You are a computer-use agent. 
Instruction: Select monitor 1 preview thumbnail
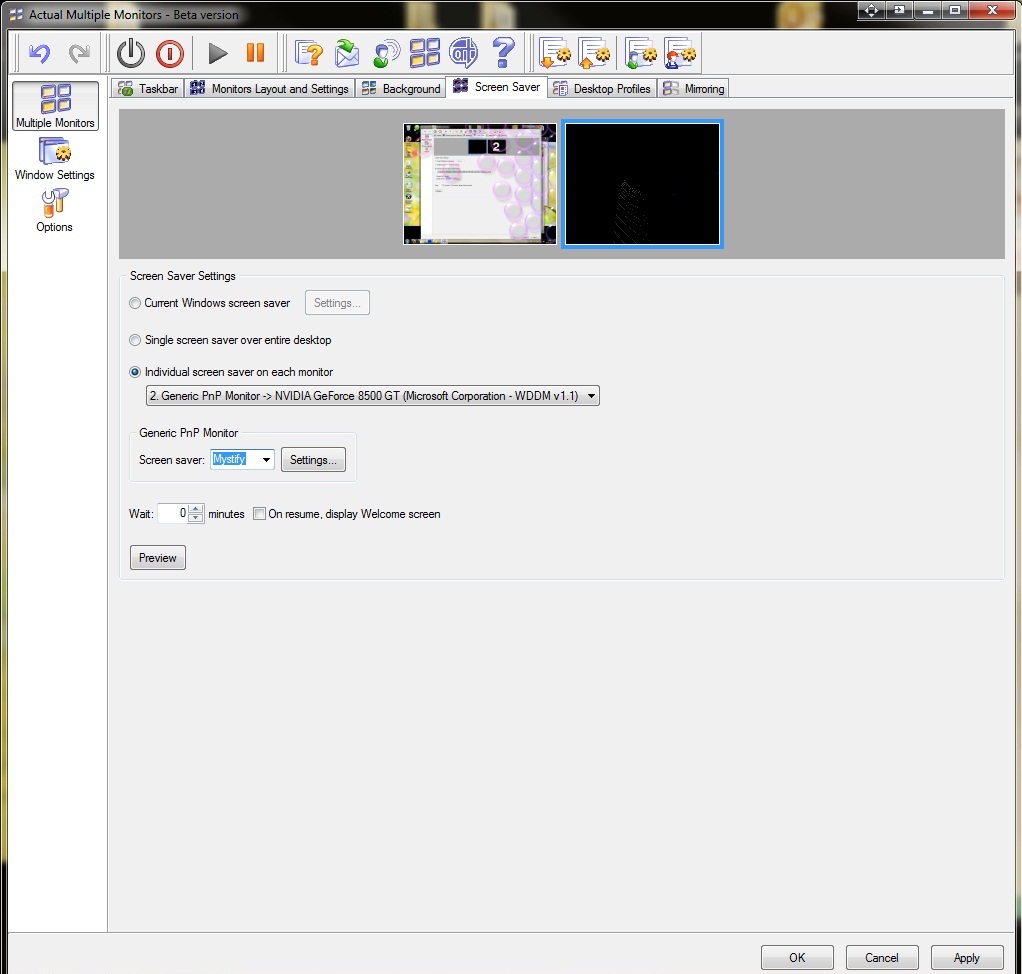click(480, 184)
